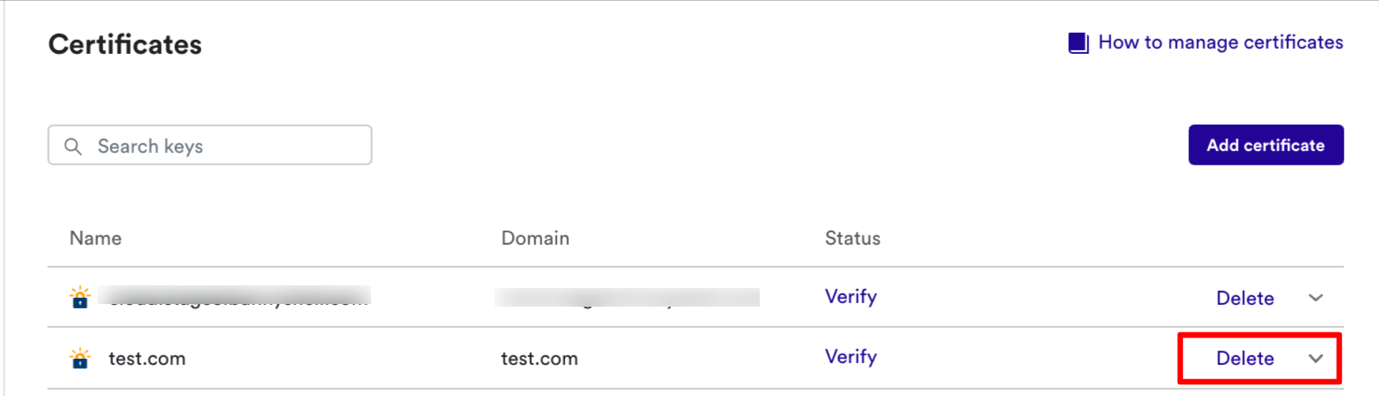Click the Name column header
1379x396 pixels.
[x=95, y=238]
